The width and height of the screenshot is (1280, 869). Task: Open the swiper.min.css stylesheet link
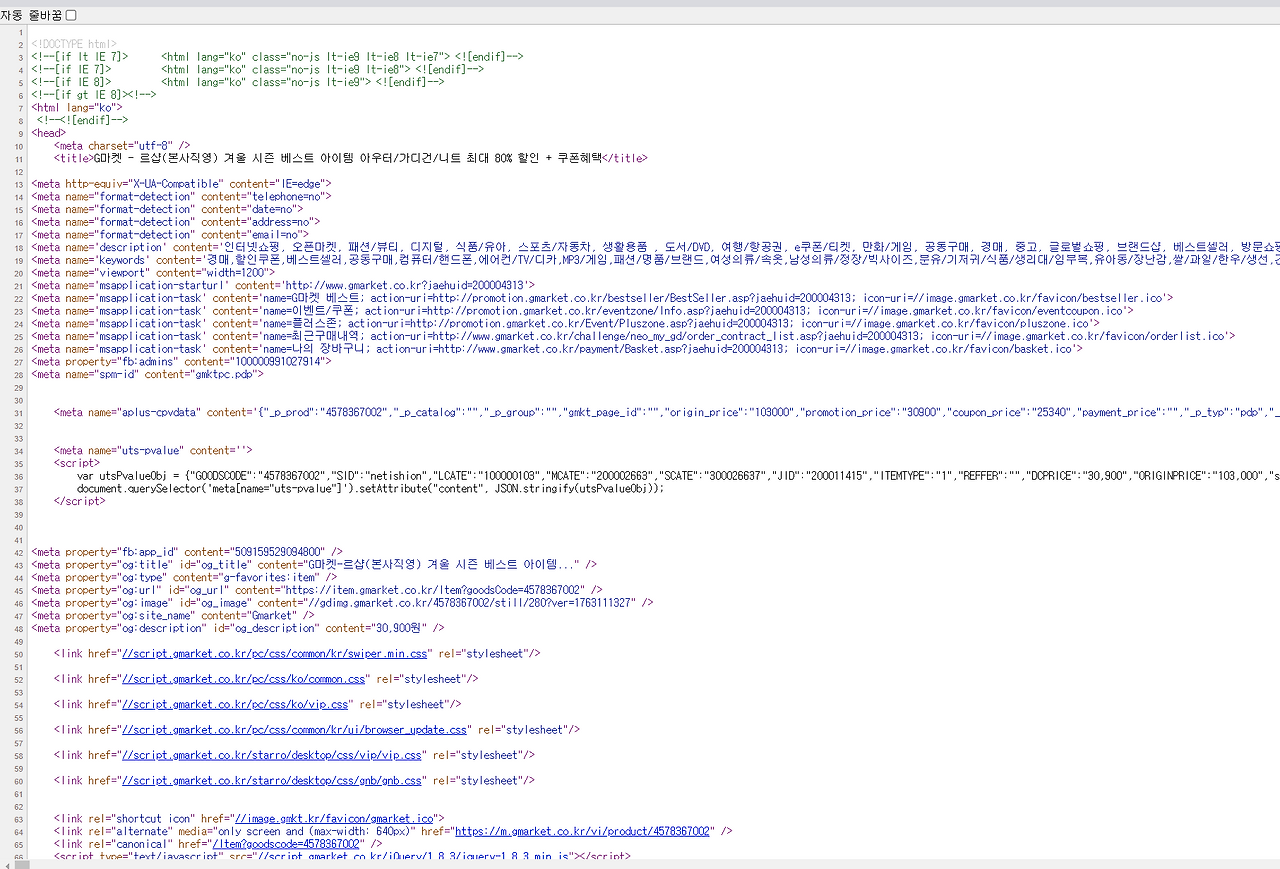tap(275, 653)
